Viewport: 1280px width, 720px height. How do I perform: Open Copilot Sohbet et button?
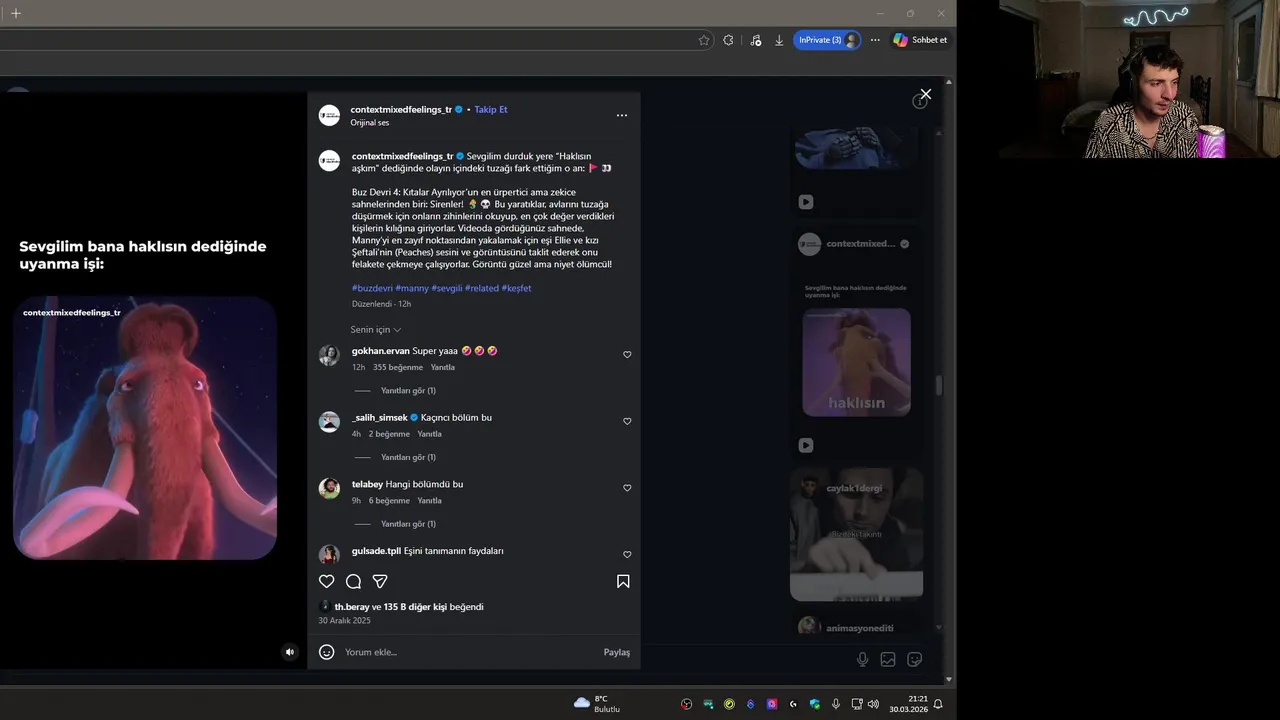pyautogui.click(x=920, y=40)
